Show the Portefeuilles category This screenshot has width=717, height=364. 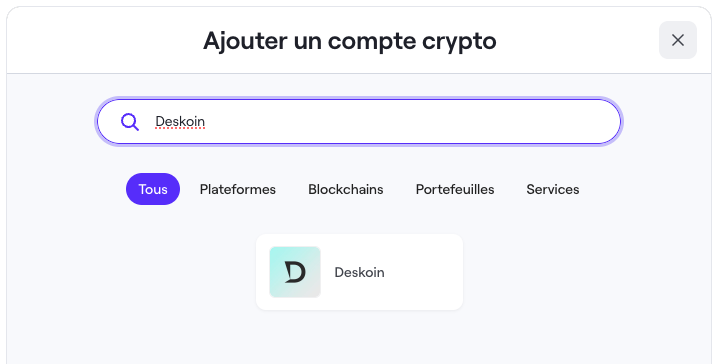[x=455, y=189]
